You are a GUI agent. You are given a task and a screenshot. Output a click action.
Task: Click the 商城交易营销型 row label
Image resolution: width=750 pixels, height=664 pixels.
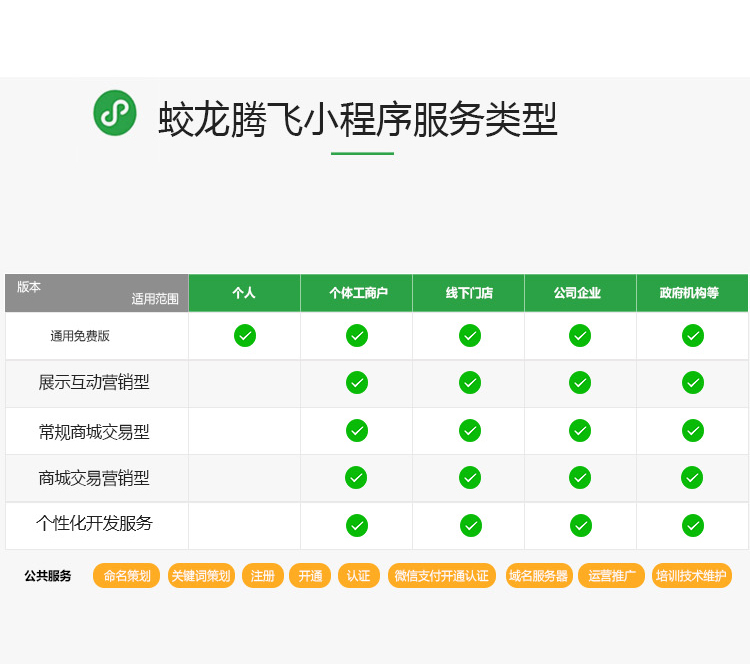pos(94,478)
